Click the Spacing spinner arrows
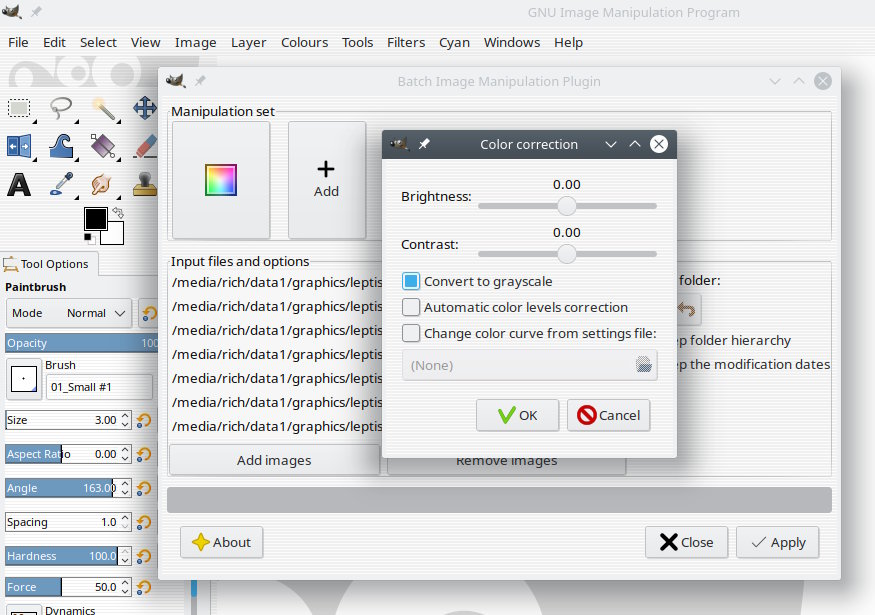Screen dimensions: 875x615 [x=126, y=522]
